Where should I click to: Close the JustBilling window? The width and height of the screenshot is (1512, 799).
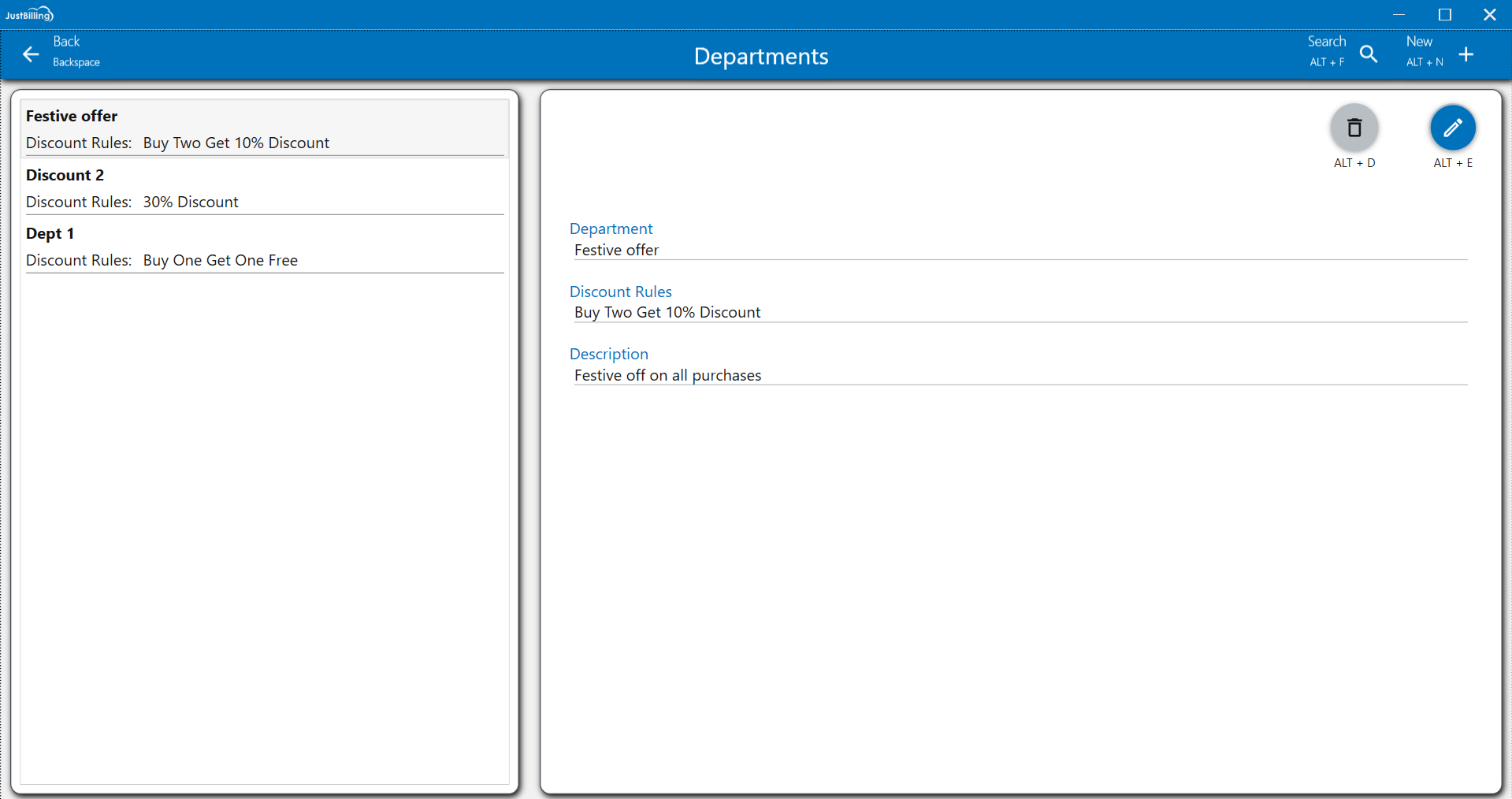1489,14
